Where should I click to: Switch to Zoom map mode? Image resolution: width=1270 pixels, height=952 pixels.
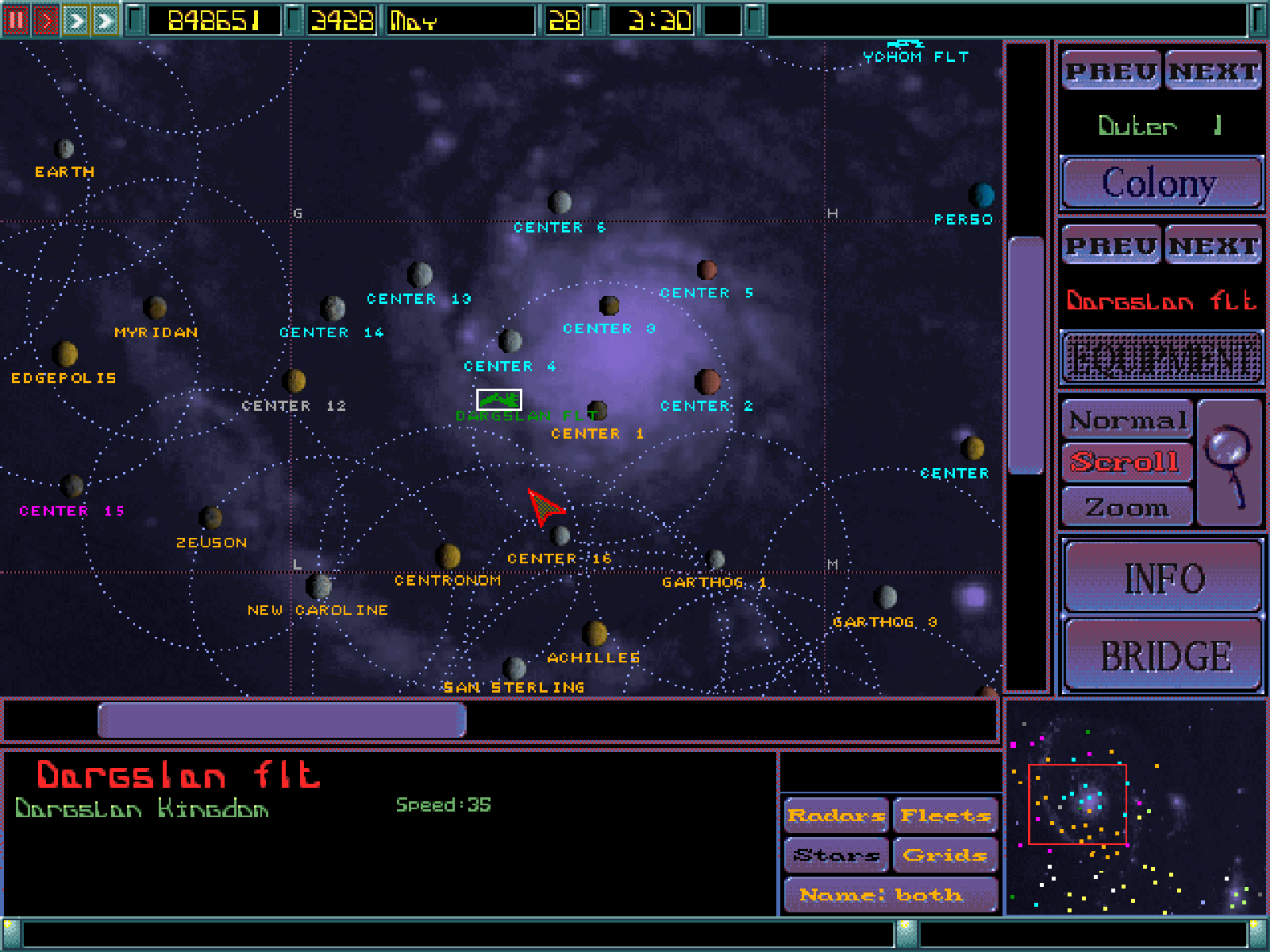point(1126,507)
